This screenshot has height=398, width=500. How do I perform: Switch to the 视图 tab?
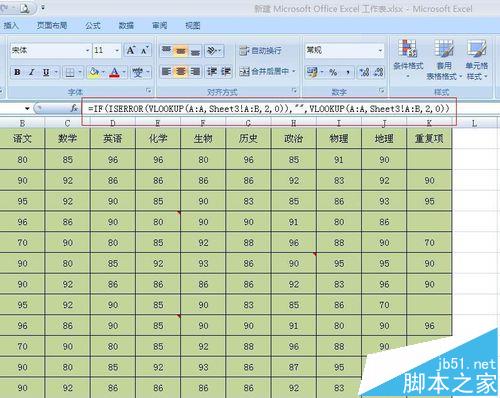coord(192,26)
